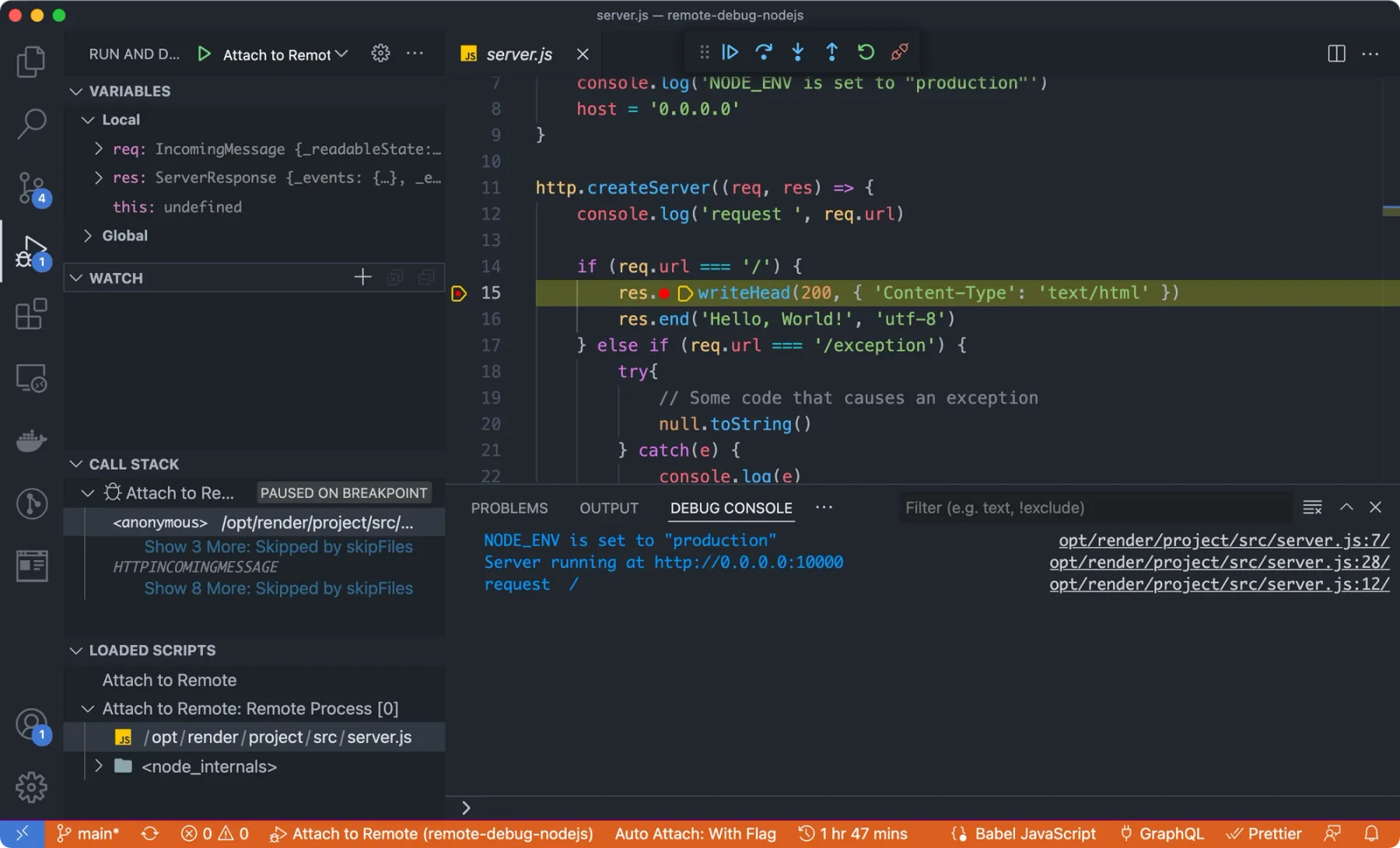Open the Extensions view icon
This screenshot has height=848, width=1400.
(31, 314)
